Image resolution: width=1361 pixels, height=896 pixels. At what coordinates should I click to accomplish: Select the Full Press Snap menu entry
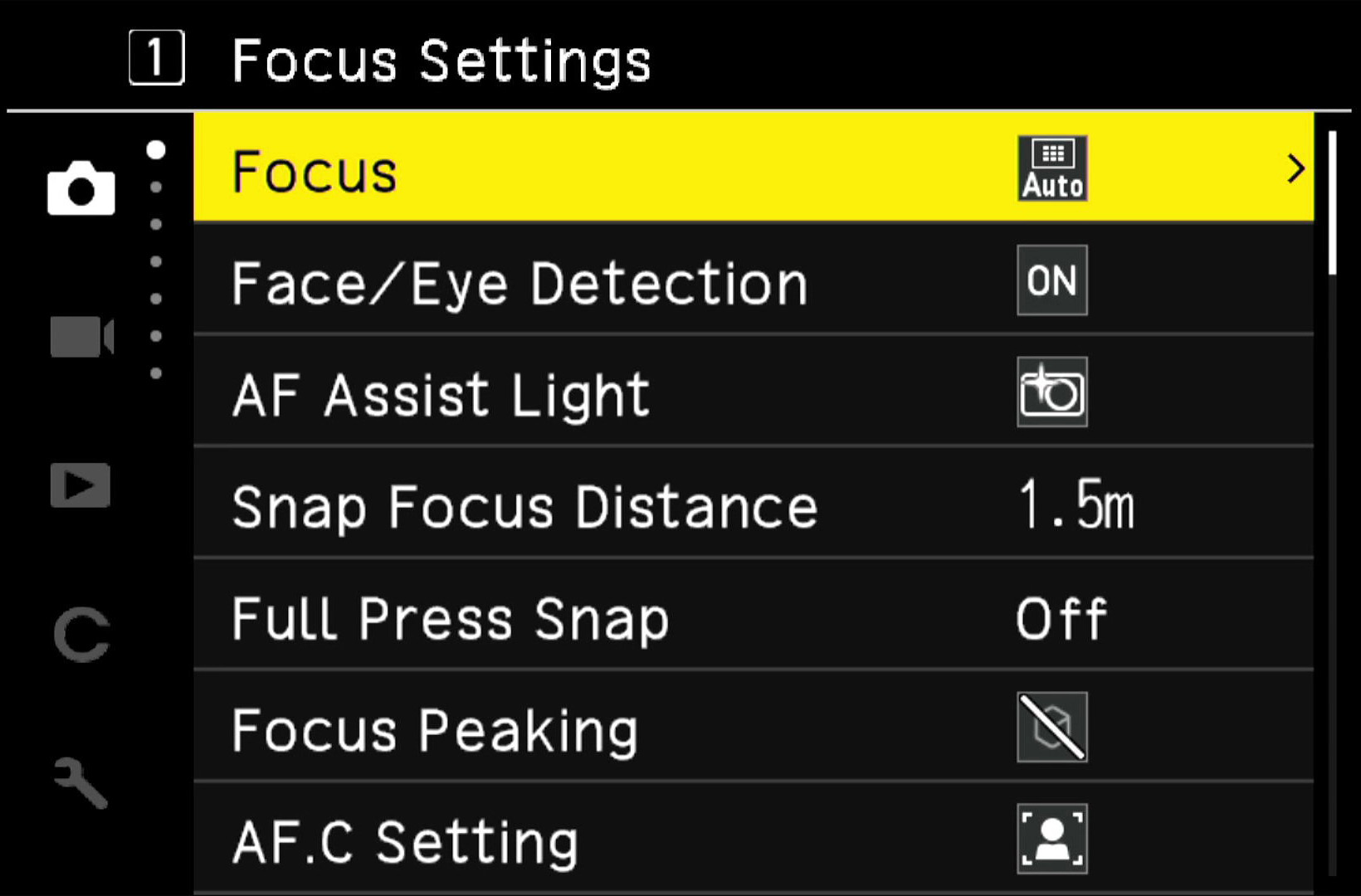(x=754, y=616)
